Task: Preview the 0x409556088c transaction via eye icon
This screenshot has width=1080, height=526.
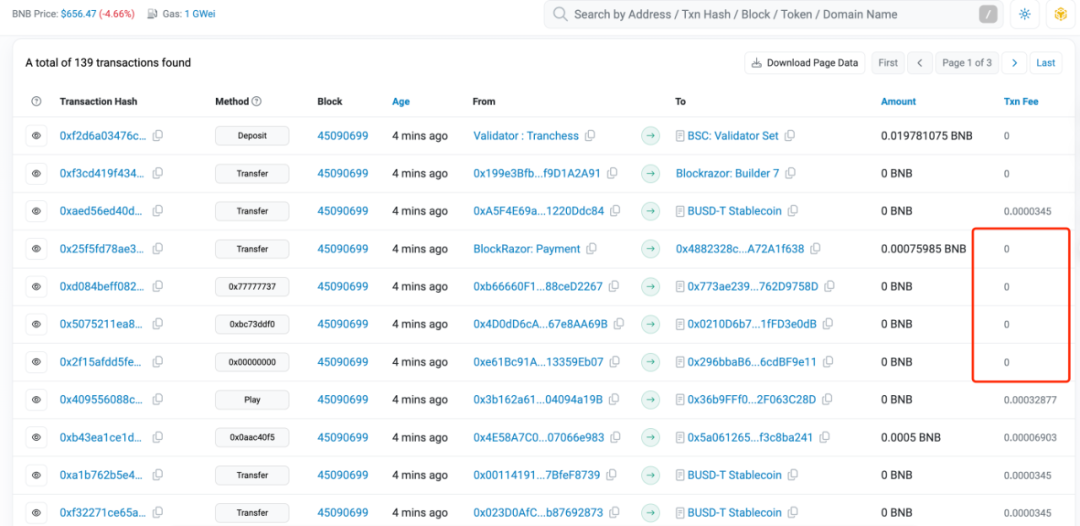Action: 36,399
